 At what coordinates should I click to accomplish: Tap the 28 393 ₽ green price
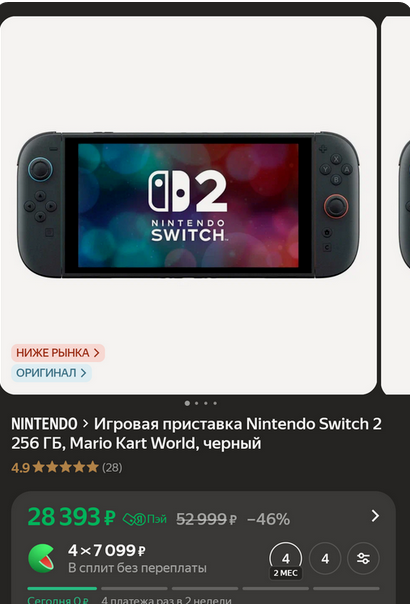(x=71, y=517)
